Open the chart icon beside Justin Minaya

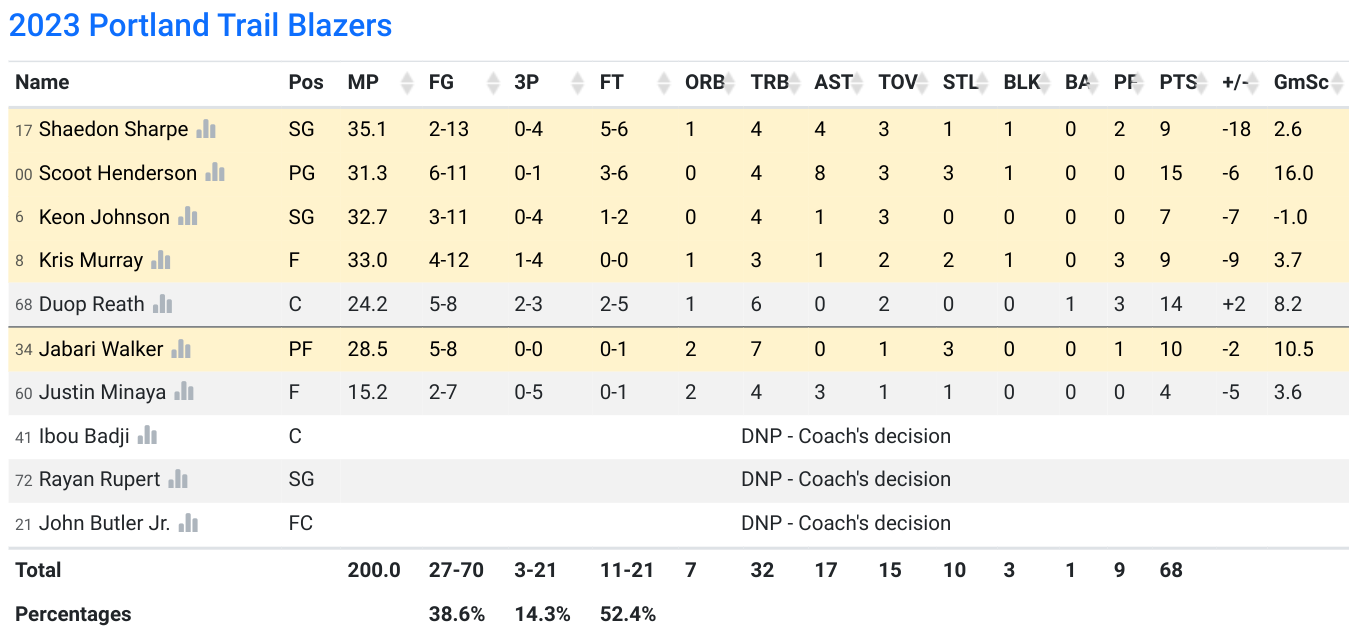click(184, 392)
